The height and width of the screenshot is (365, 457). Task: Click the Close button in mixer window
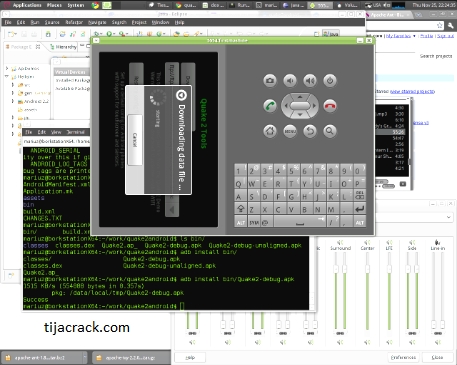point(437,357)
